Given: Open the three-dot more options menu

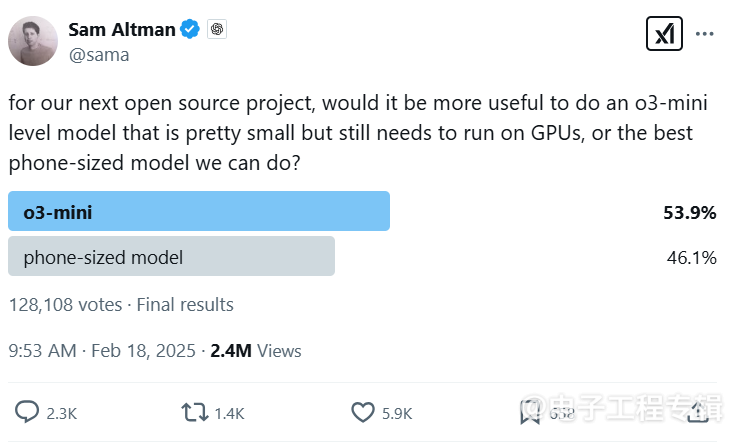Looking at the screenshot, I should click(x=705, y=33).
